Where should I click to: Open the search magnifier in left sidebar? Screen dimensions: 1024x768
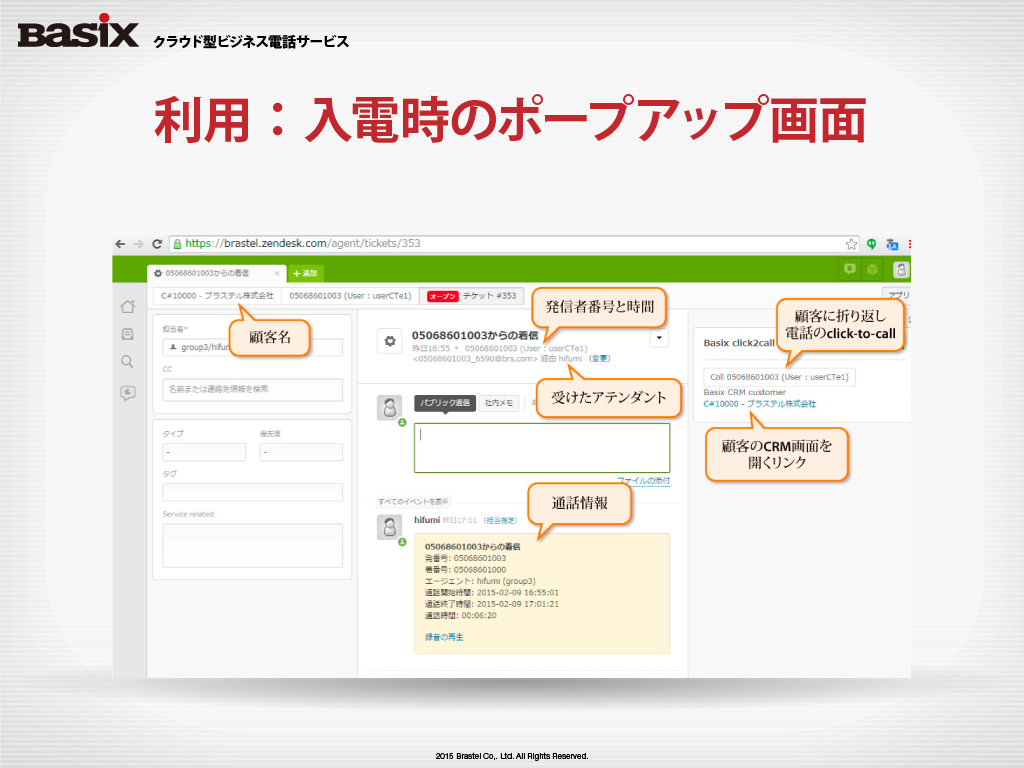click(127, 362)
